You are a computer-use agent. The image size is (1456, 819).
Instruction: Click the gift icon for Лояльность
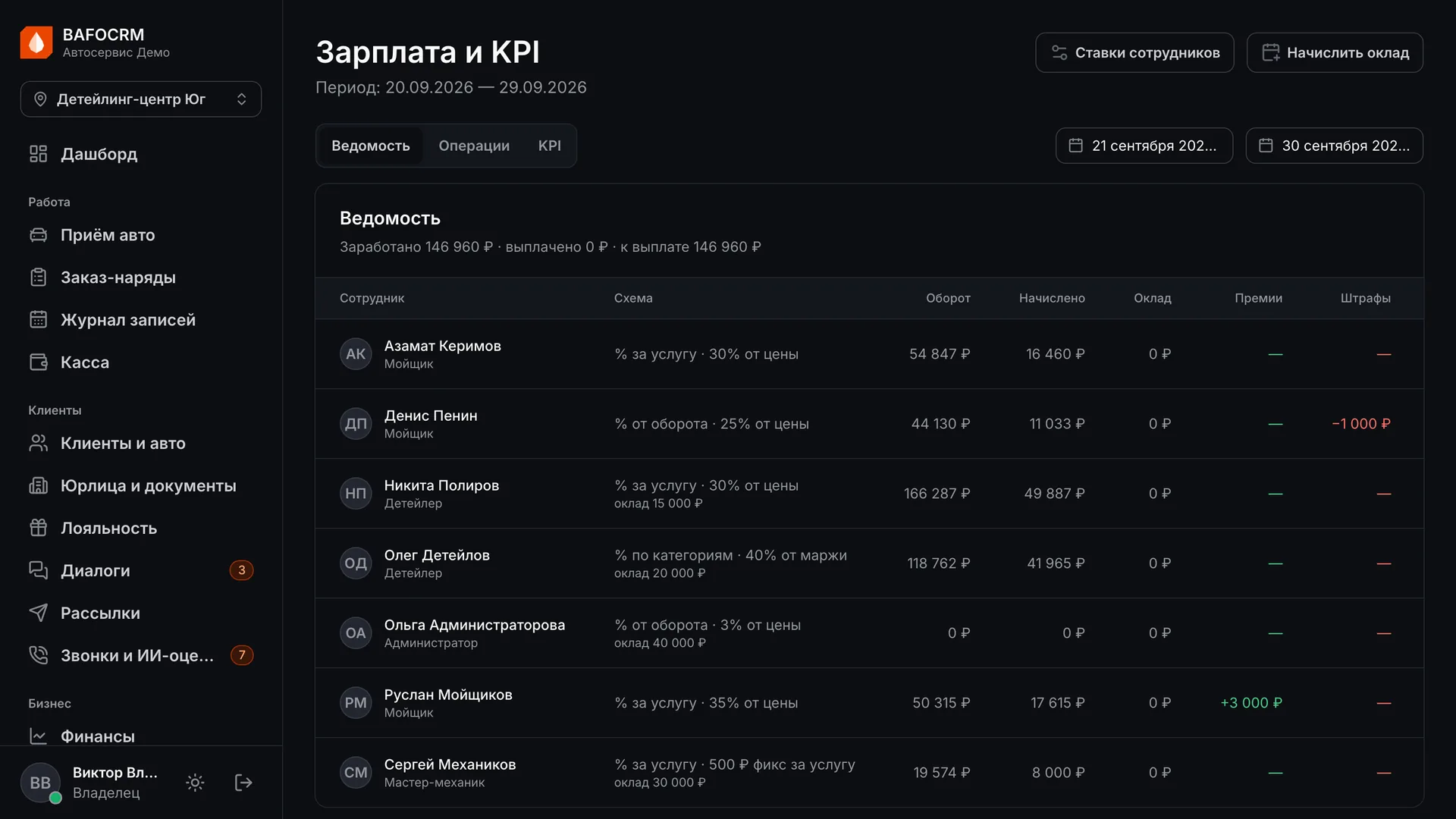click(x=38, y=529)
